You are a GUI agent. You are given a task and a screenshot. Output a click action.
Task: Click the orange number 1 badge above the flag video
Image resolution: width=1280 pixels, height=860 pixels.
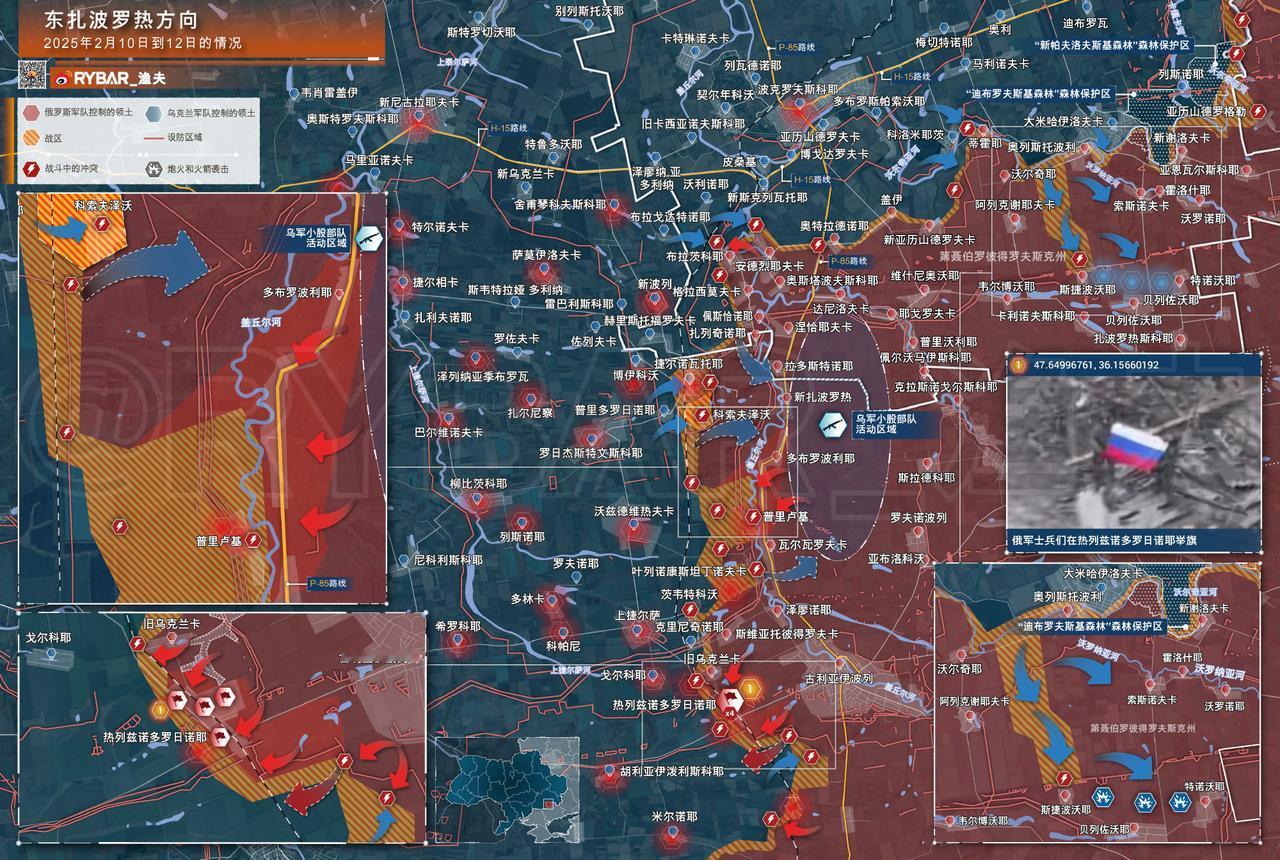(1018, 365)
